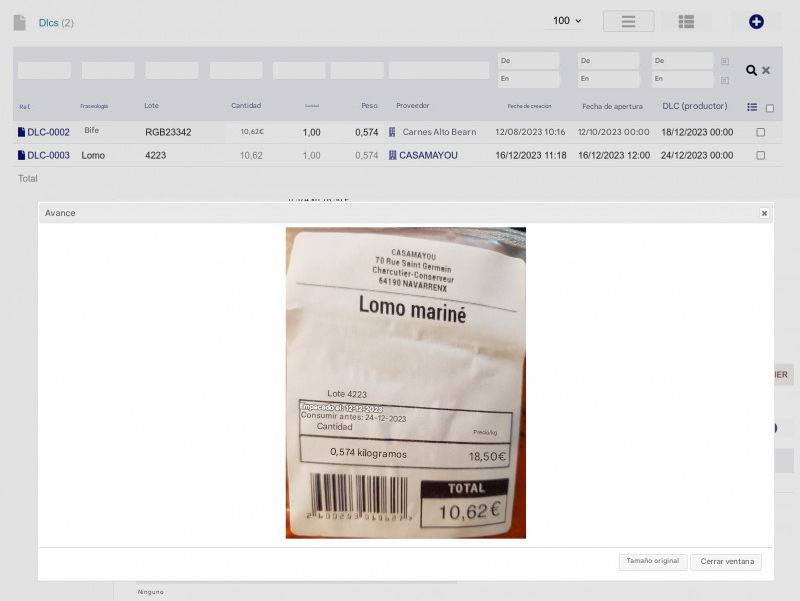The height and width of the screenshot is (601, 800).
Task: Focus the Lote filter field
Action: [x=172, y=70]
